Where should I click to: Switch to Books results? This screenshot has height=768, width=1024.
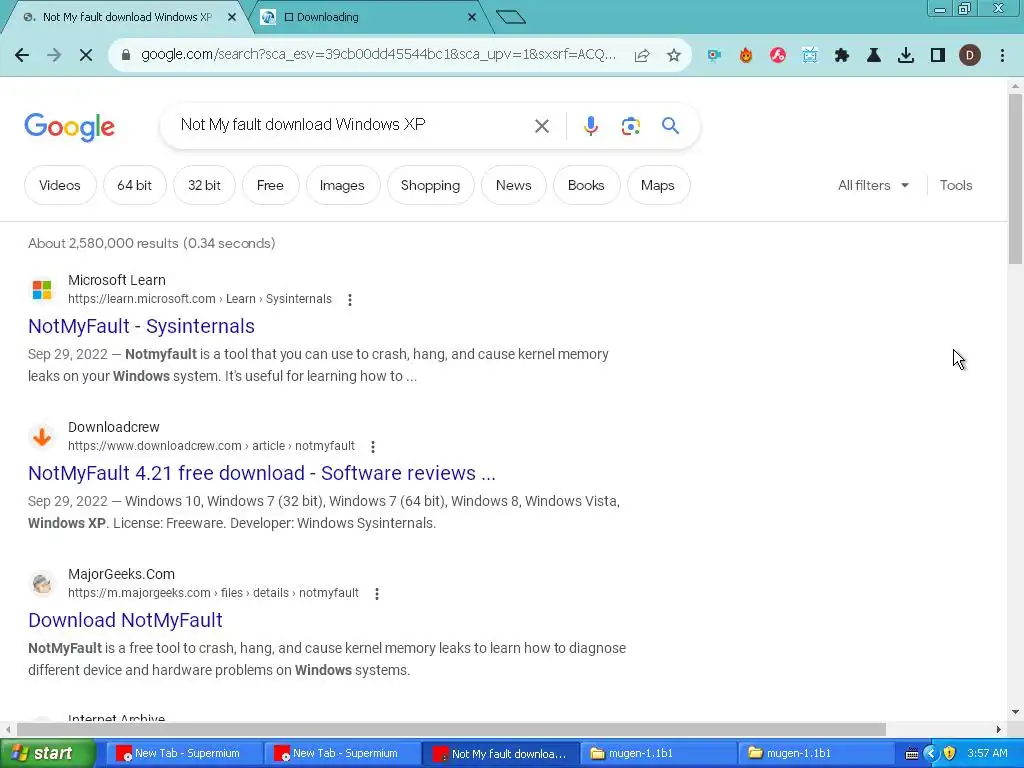(586, 185)
